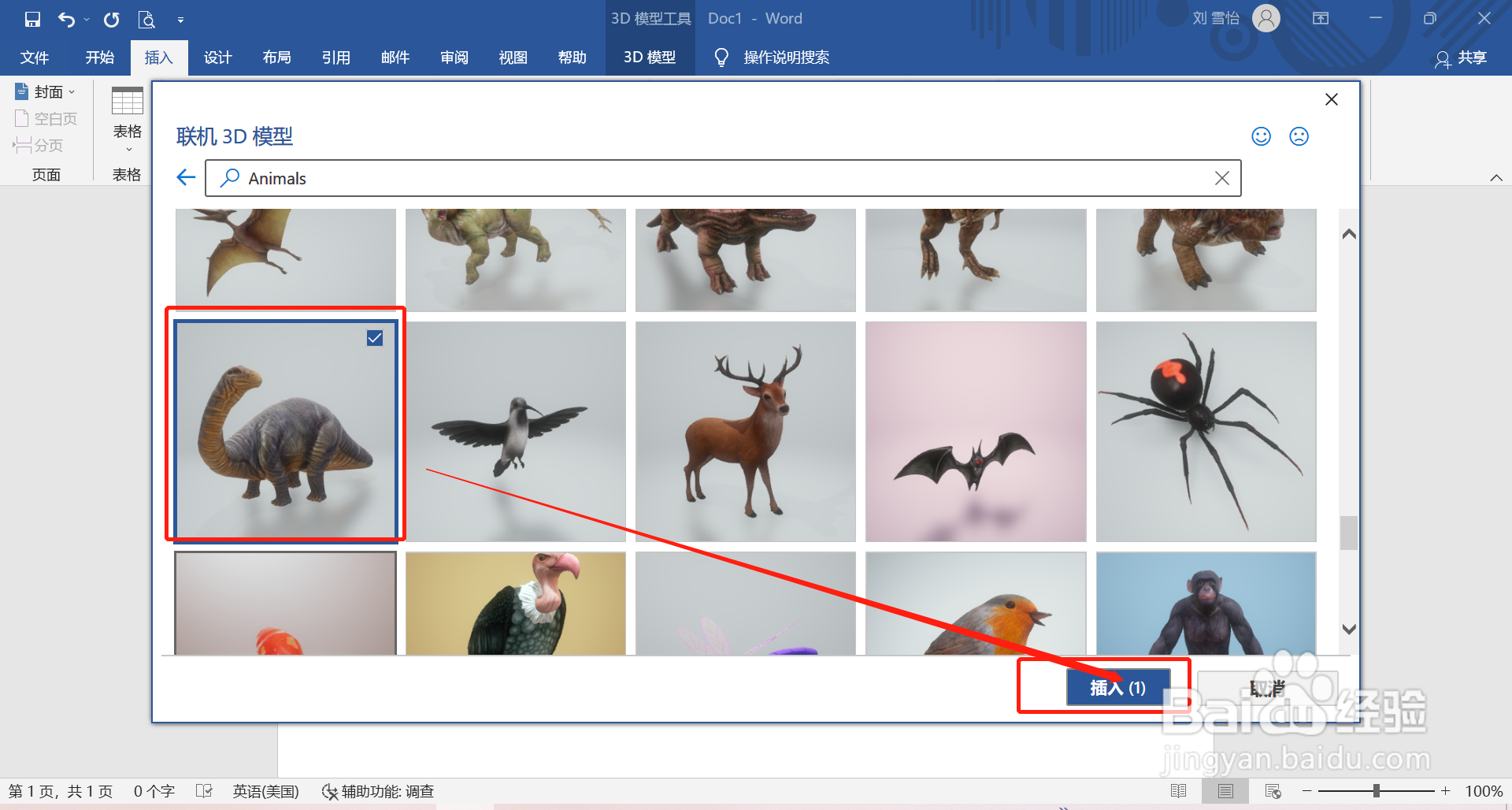Switch to the 审阅 ribbon tab
1512x810 pixels.
[454, 57]
